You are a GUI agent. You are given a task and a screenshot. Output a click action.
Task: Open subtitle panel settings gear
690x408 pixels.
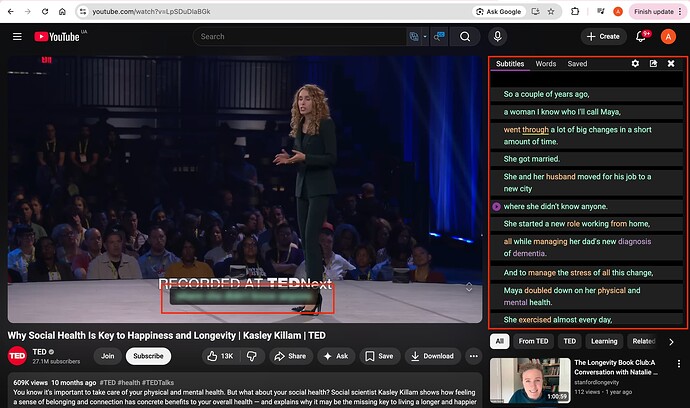click(x=635, y=64)
